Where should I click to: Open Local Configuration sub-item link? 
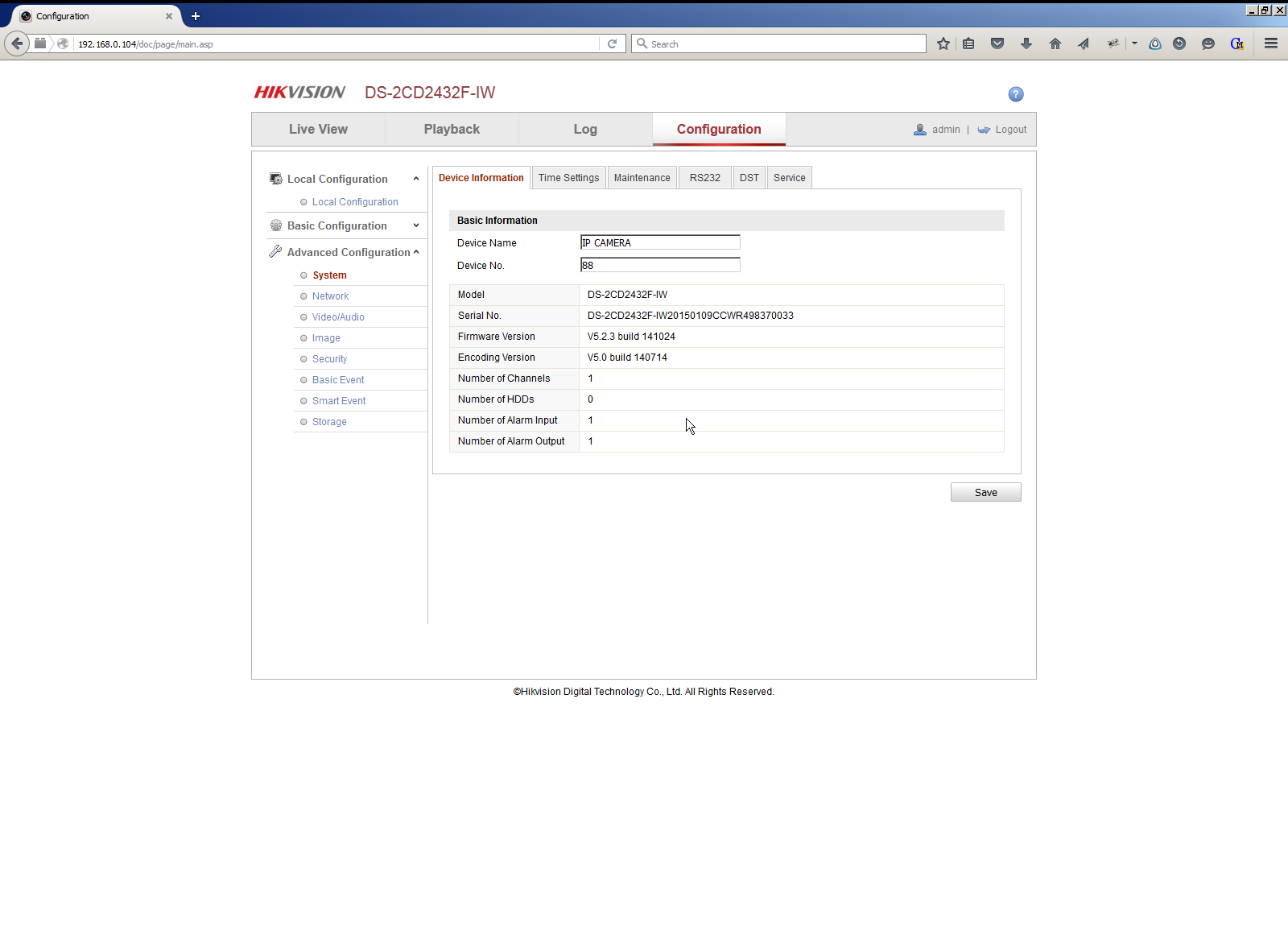tap(355, 202)
